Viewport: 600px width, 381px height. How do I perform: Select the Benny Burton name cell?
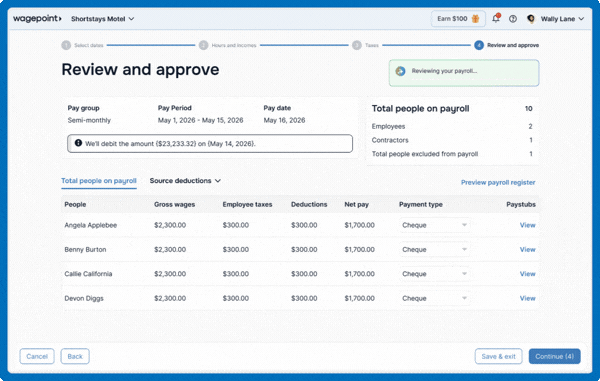point(85,249)
